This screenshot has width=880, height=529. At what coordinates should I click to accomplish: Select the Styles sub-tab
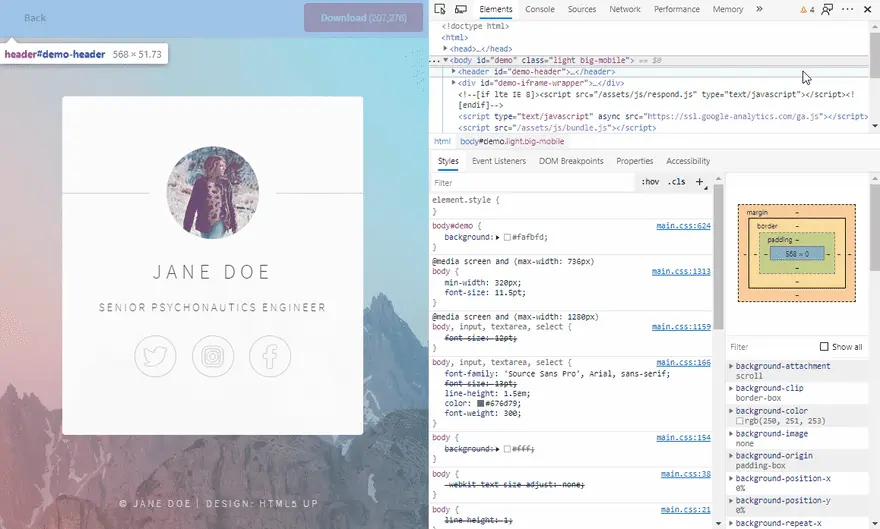(x=448, y=161)
